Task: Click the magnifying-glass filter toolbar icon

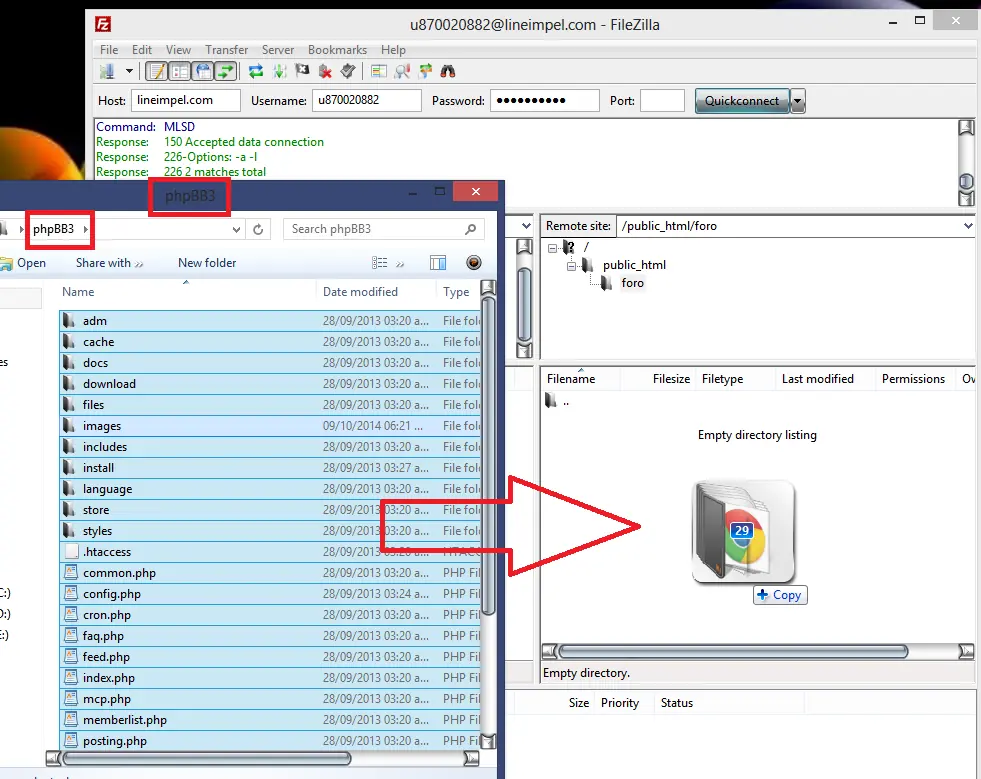Action: (402, 71)
